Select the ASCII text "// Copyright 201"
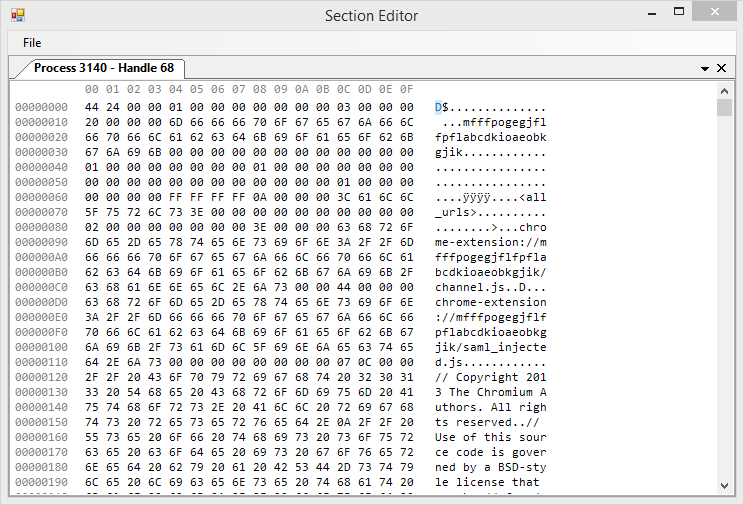Image resolution: width=744 pixels, height=505 pixels. coord(490,377)
